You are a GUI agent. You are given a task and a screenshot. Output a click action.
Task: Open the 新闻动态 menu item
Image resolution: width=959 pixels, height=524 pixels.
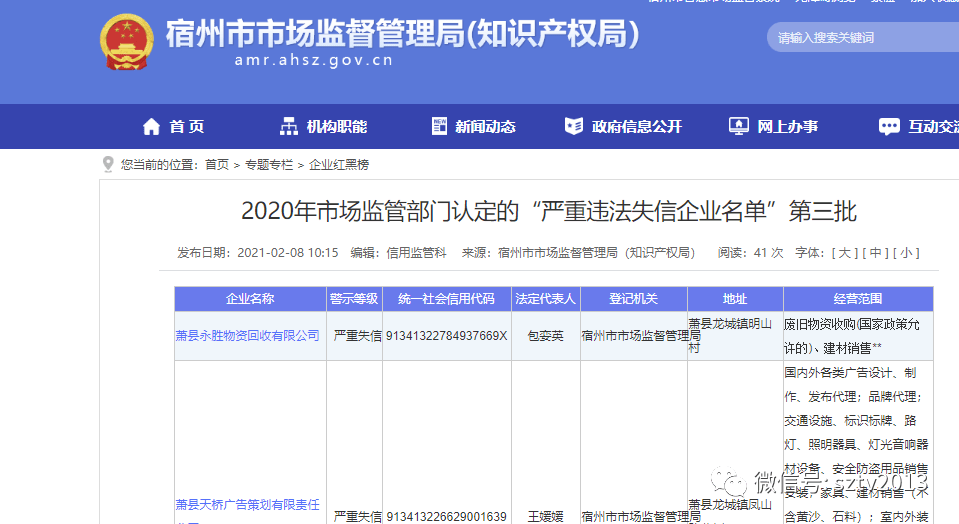(485, 127)
